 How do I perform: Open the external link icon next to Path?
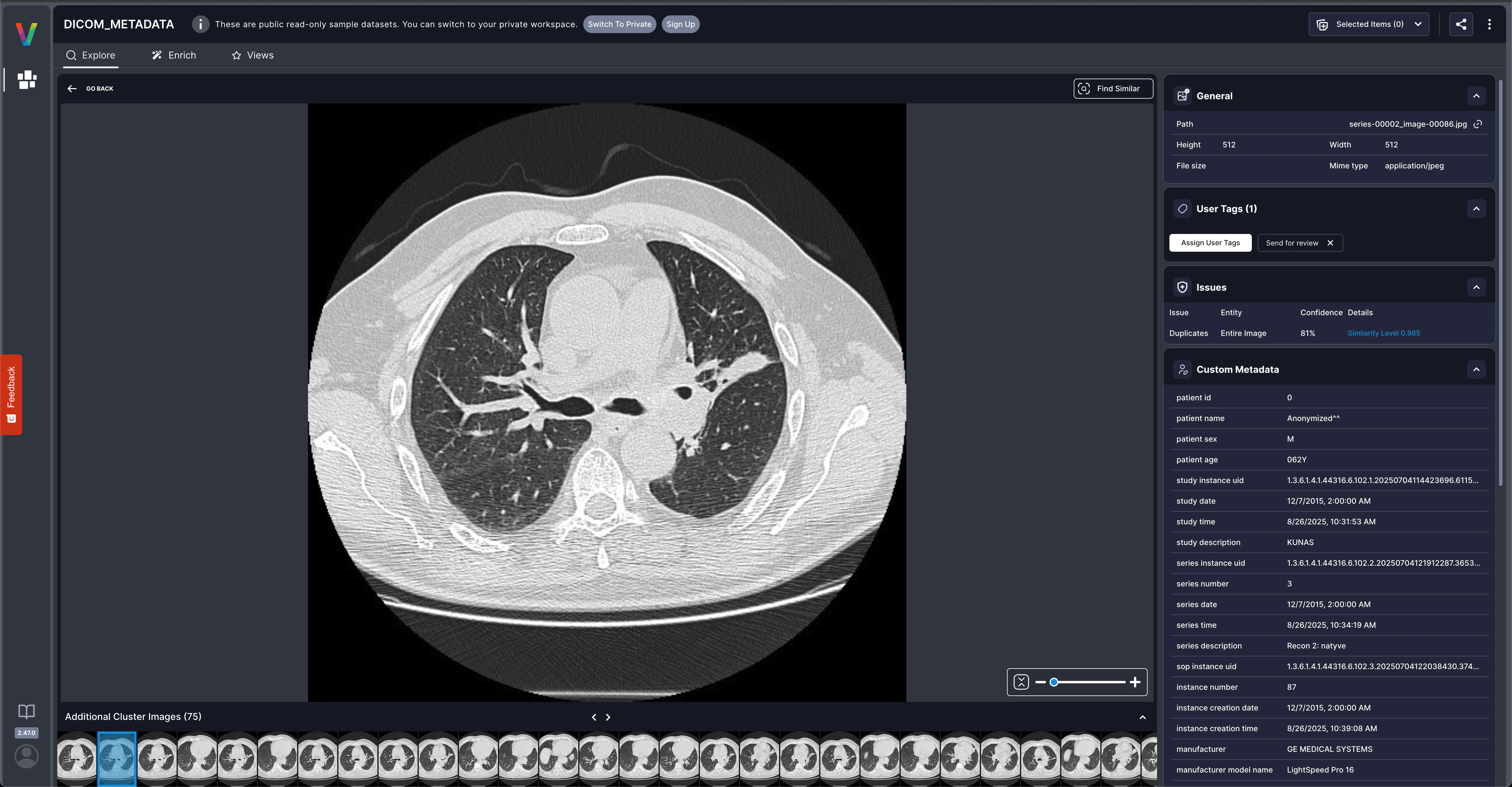pos(1479,124)
